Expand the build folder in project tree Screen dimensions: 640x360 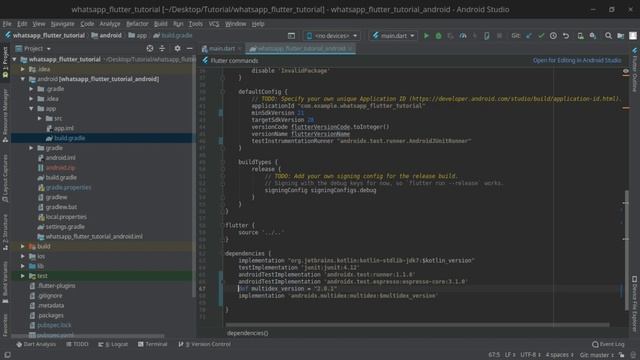click(x=23, y=247)
